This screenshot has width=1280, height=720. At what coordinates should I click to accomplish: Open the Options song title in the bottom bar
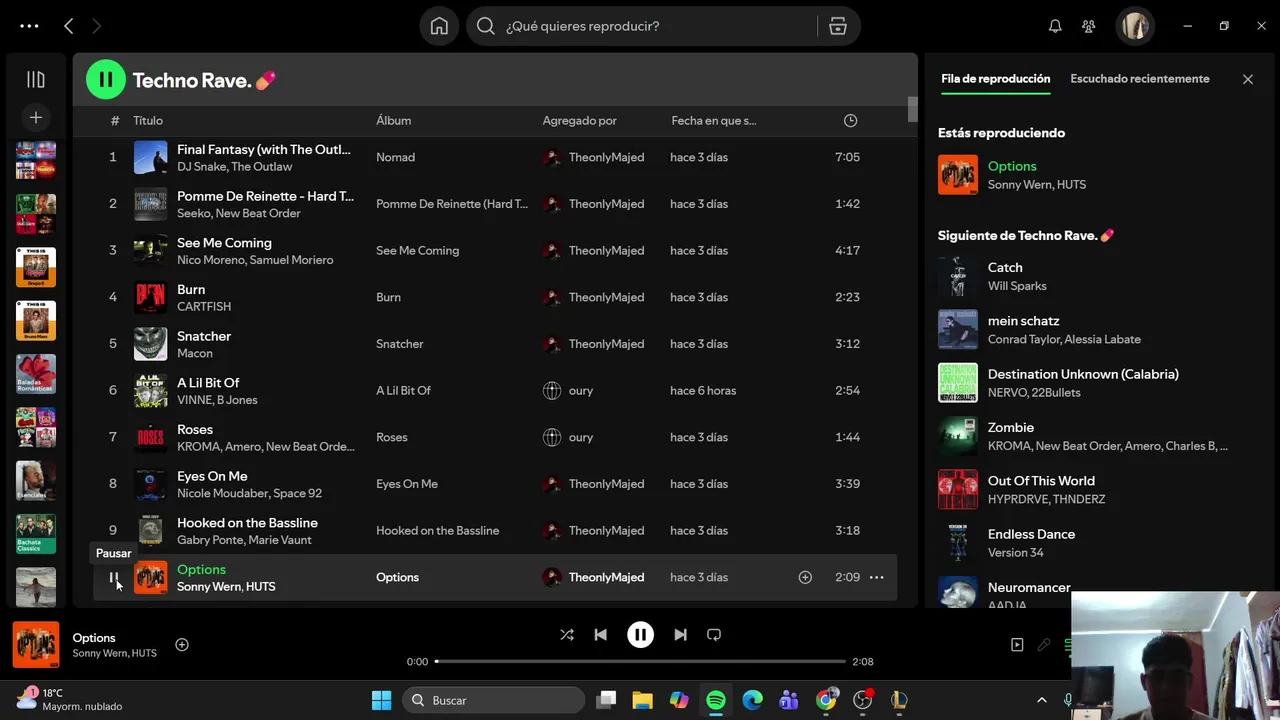coord(94,638)
